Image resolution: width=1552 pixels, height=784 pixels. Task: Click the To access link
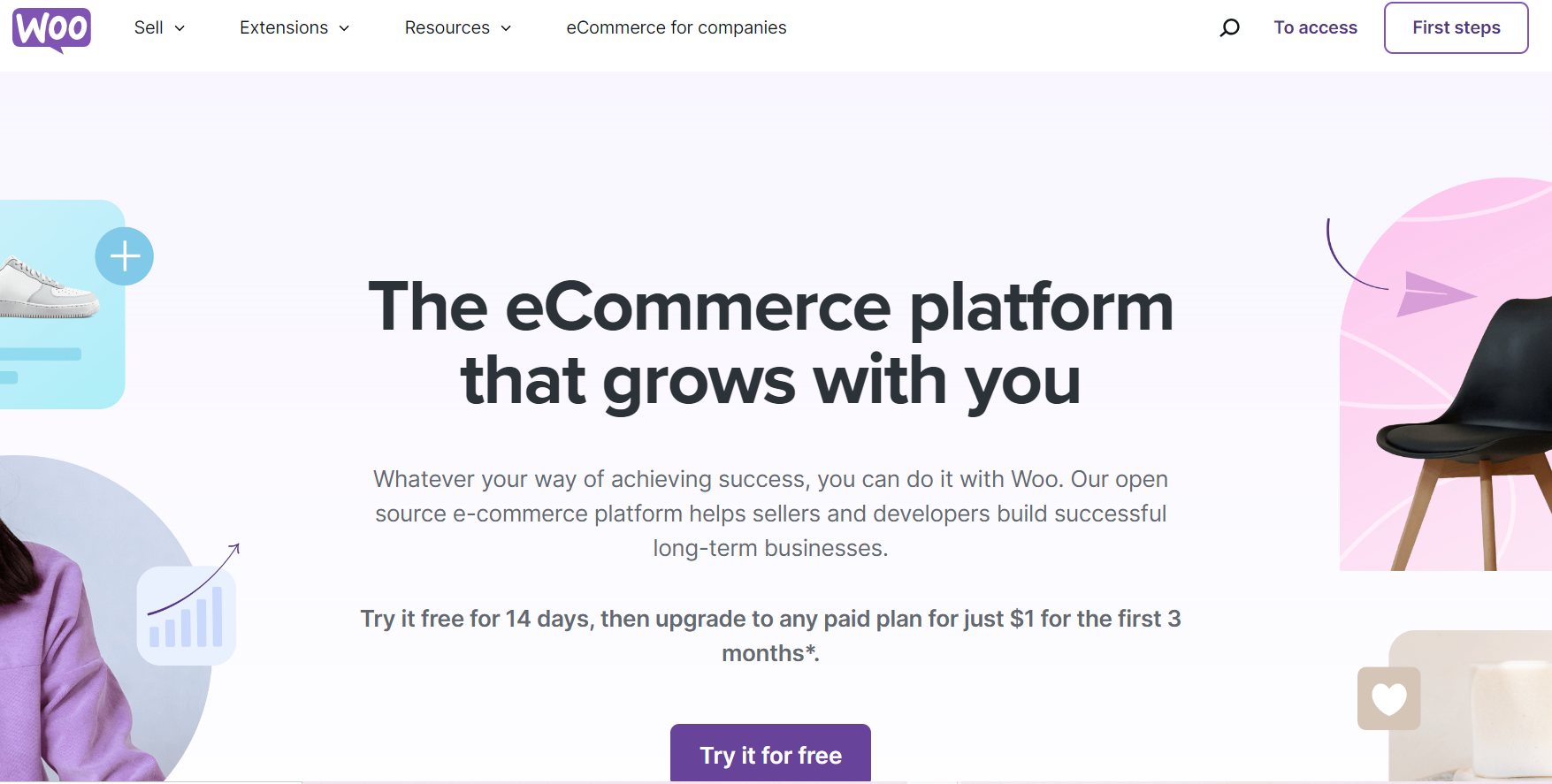(x=1315, y=27)
